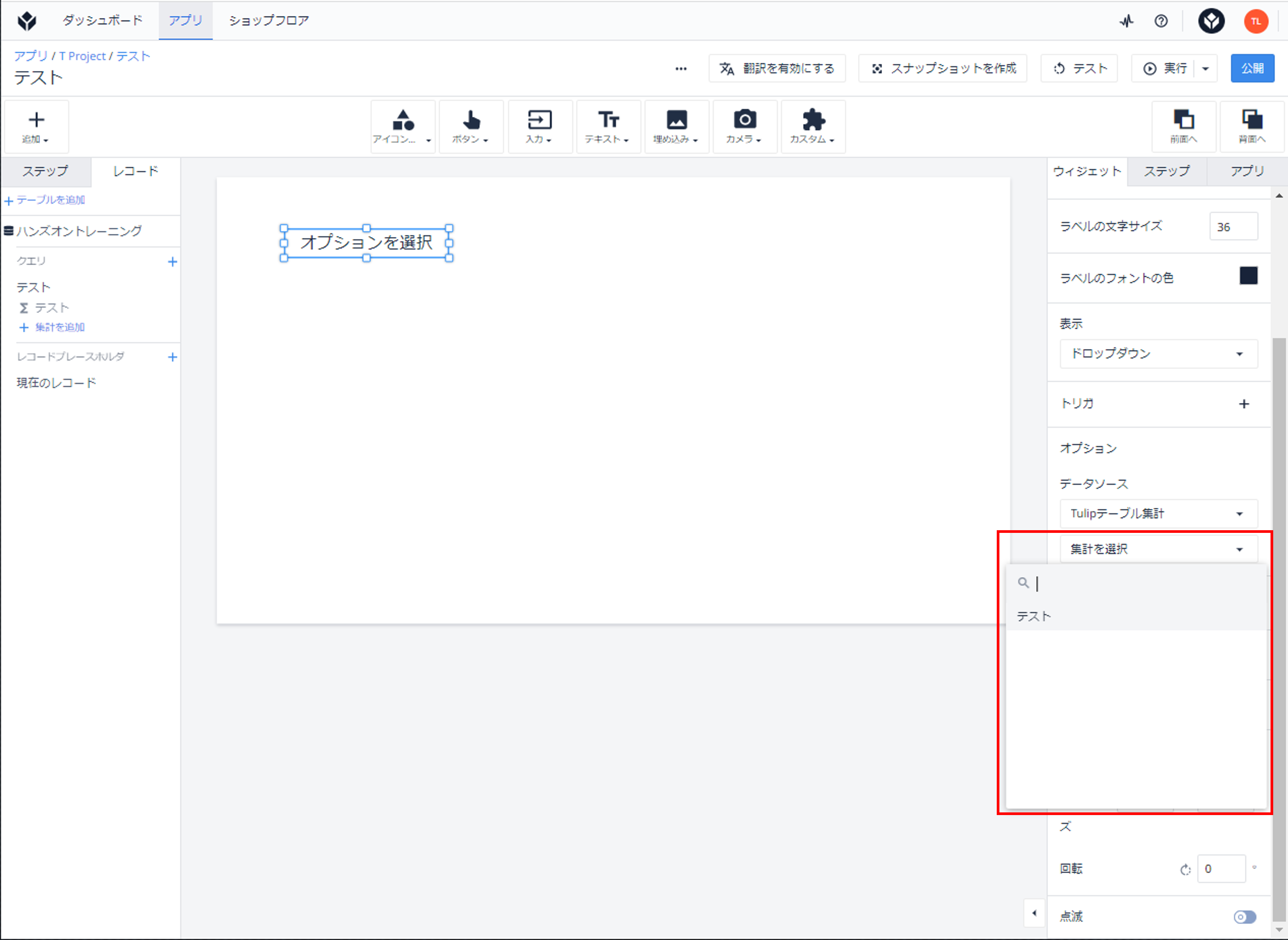
Task: Open T Project breadcrumb link
Action: pyautogui.click(x=82, y=56)
